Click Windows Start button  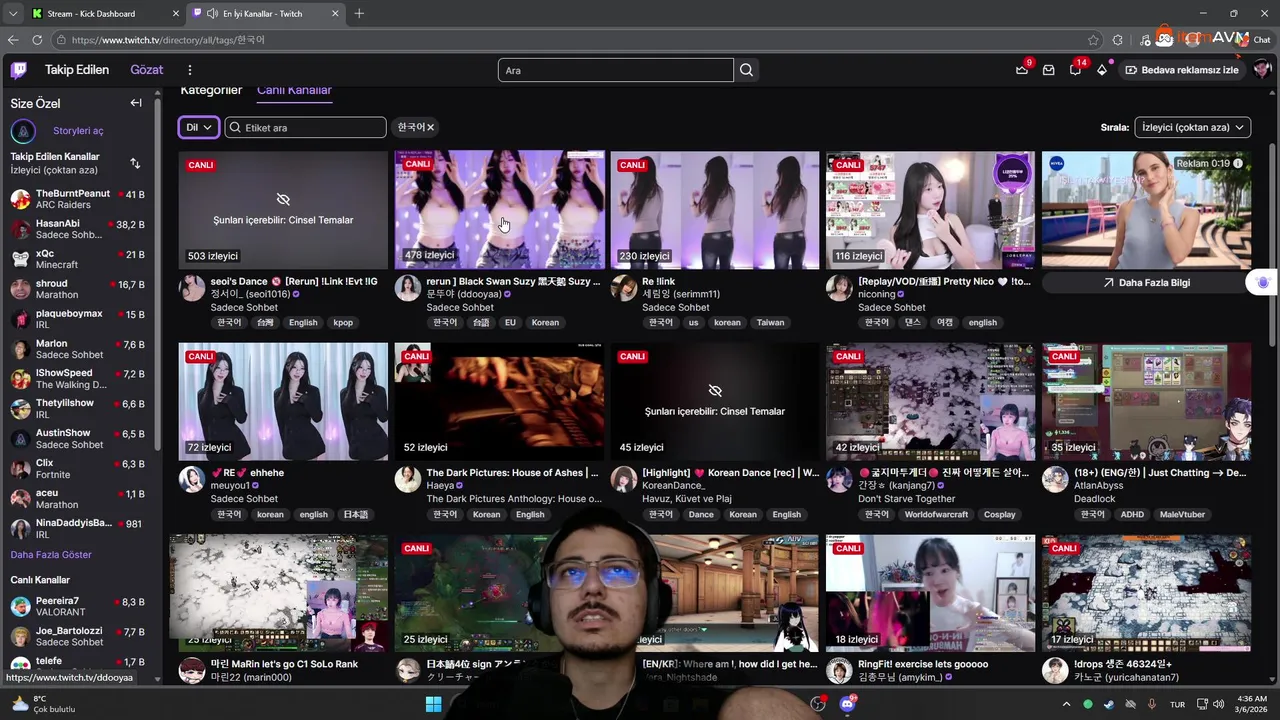pos(433,704)
